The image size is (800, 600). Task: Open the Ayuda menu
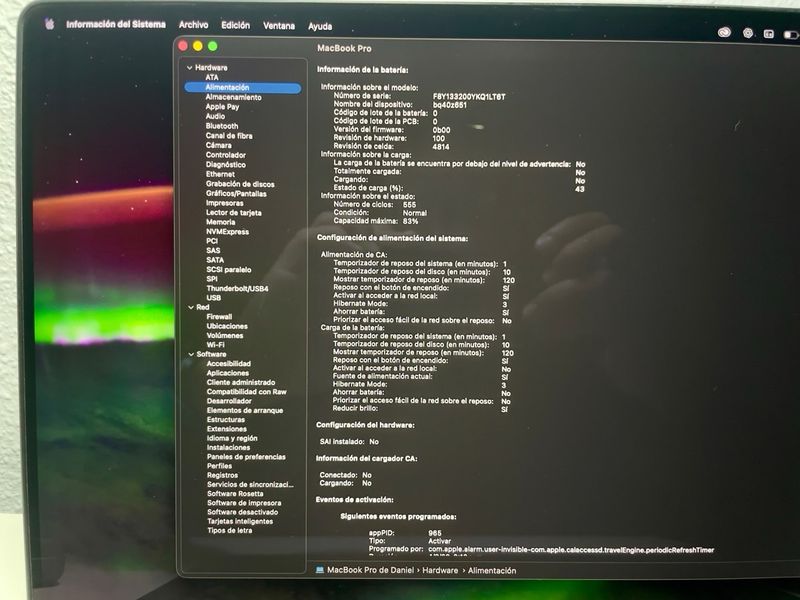point(320,26)
